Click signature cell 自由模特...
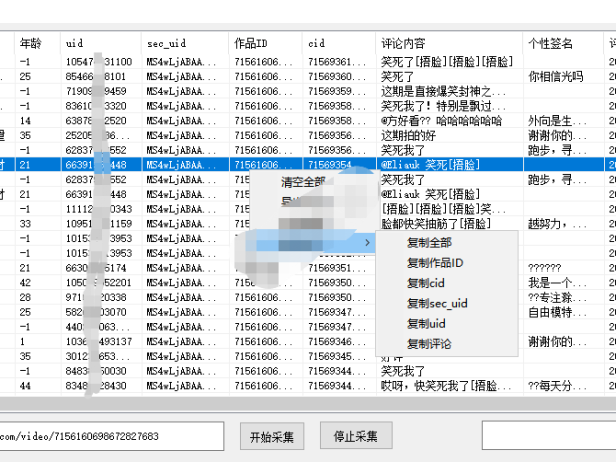The width and height of the screenshot is (616, 462). click(x=557, y=312)
